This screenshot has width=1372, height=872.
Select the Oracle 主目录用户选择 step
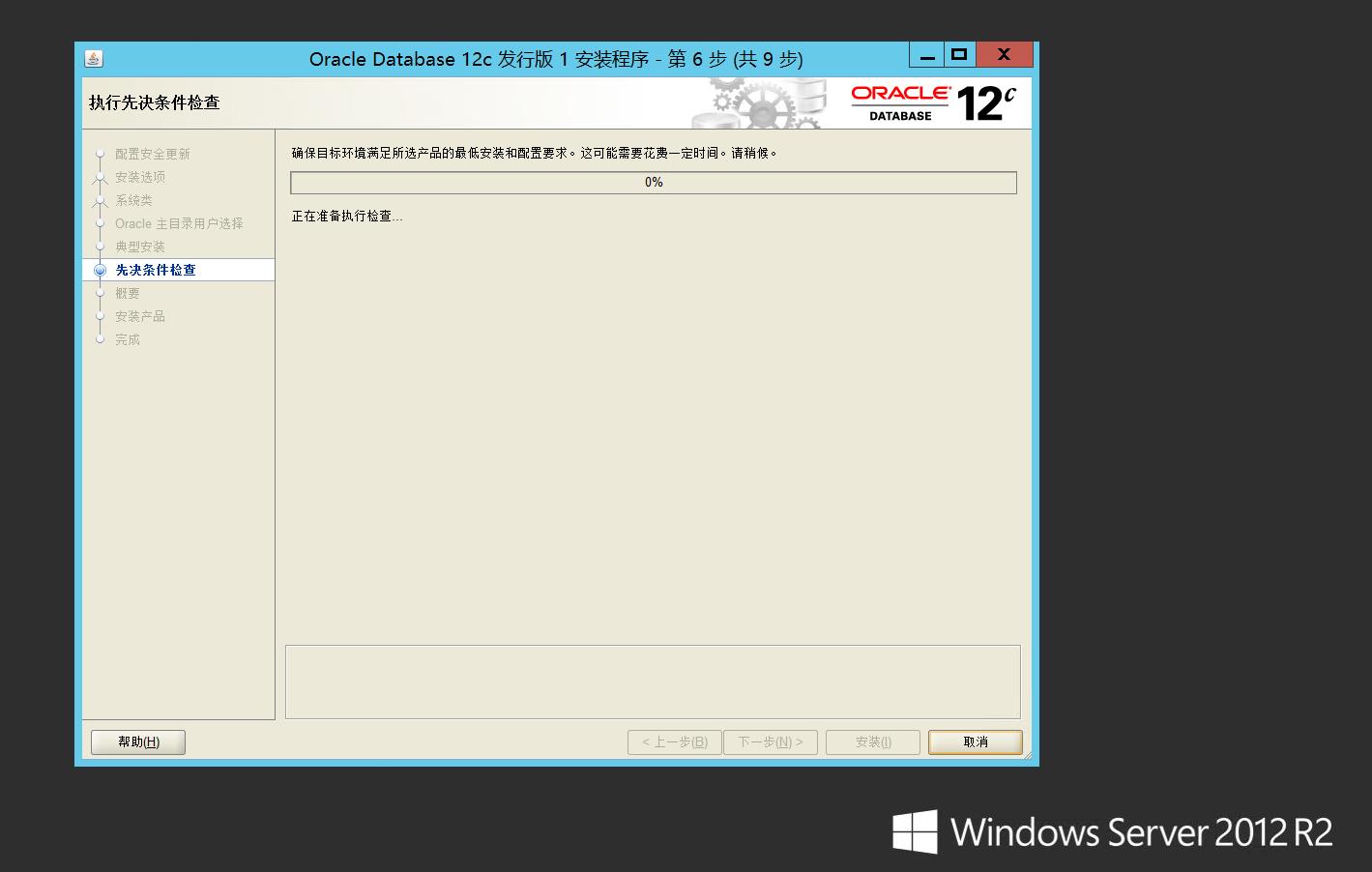(179, 223)
